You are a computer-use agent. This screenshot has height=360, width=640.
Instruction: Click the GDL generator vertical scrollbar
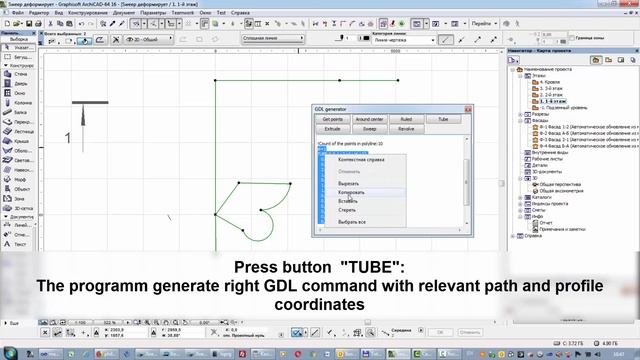[467, 182]
